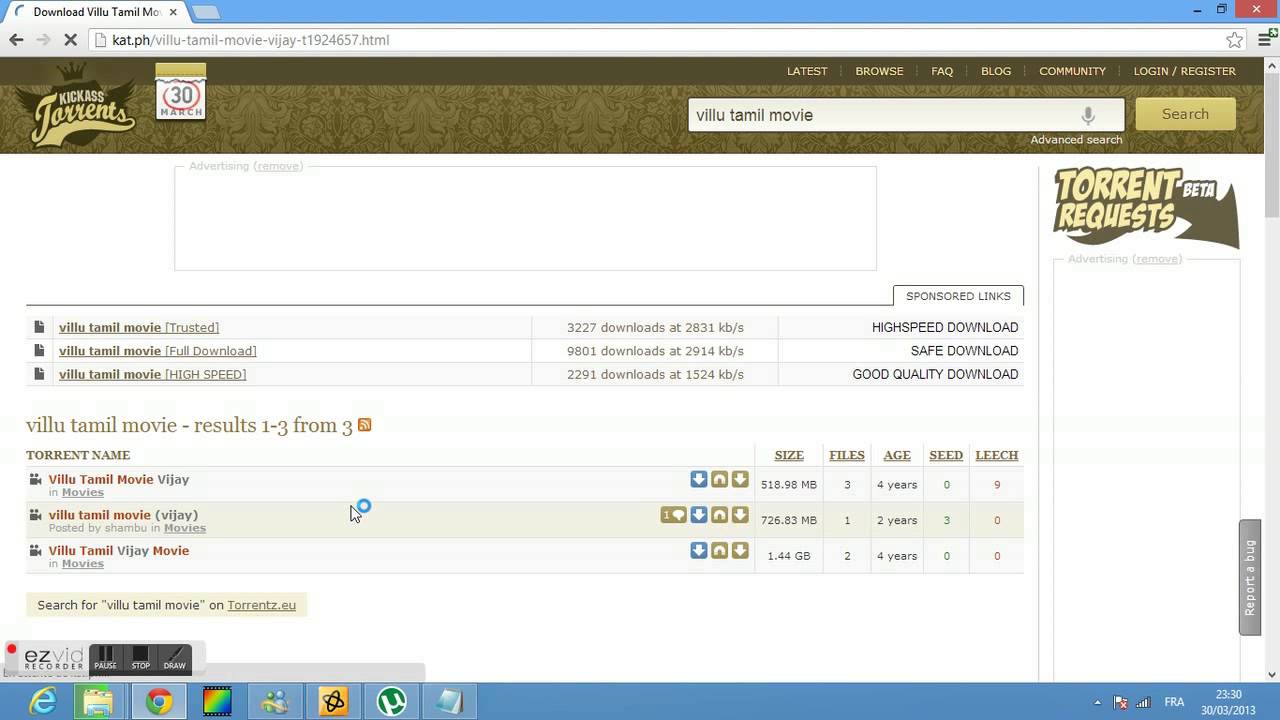Show hidden system tray icons arrow
The width and height of the screenshot is (1280, 720).
tap(1098, 702)
